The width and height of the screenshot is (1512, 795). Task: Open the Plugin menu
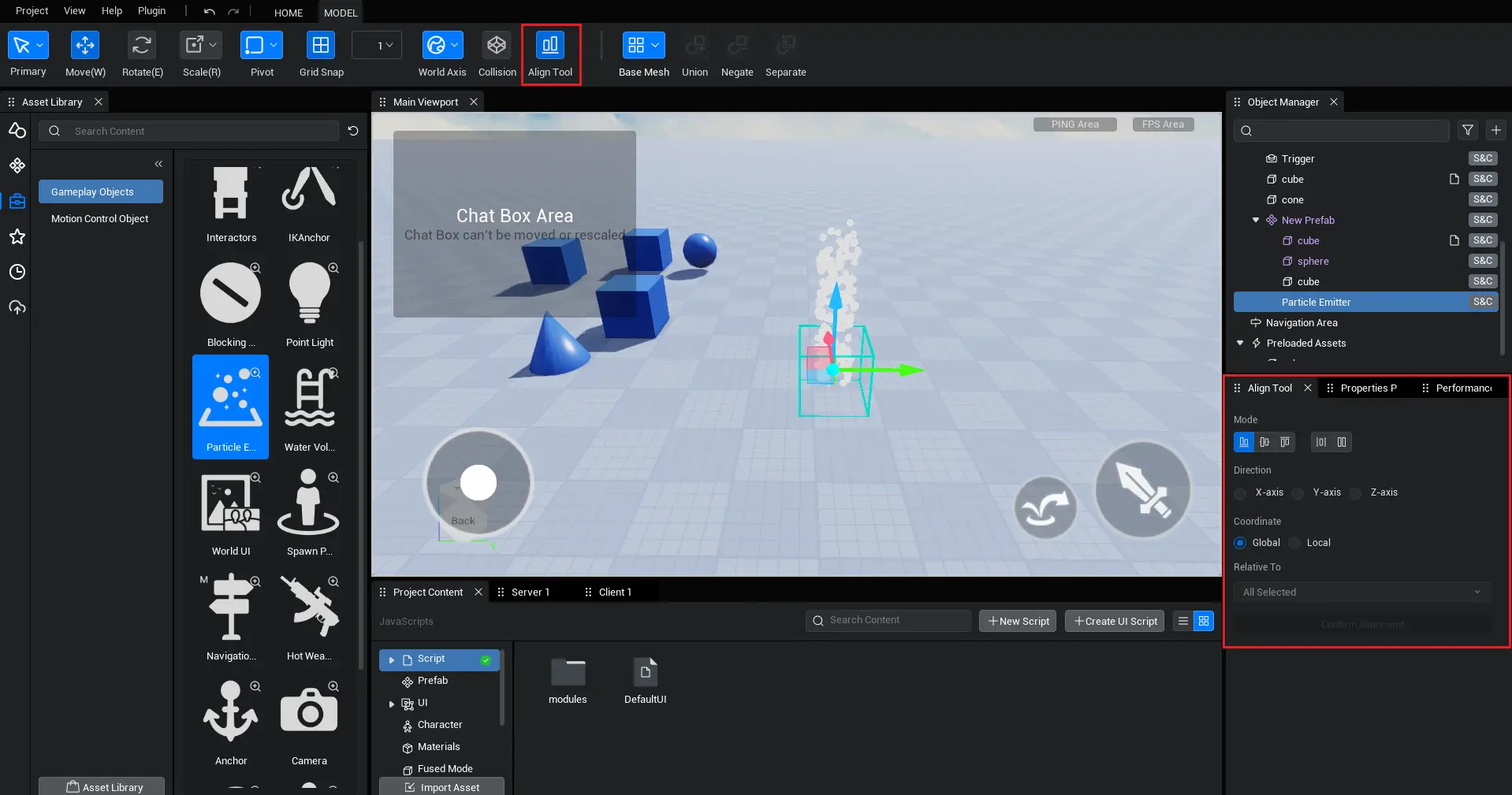151,11
